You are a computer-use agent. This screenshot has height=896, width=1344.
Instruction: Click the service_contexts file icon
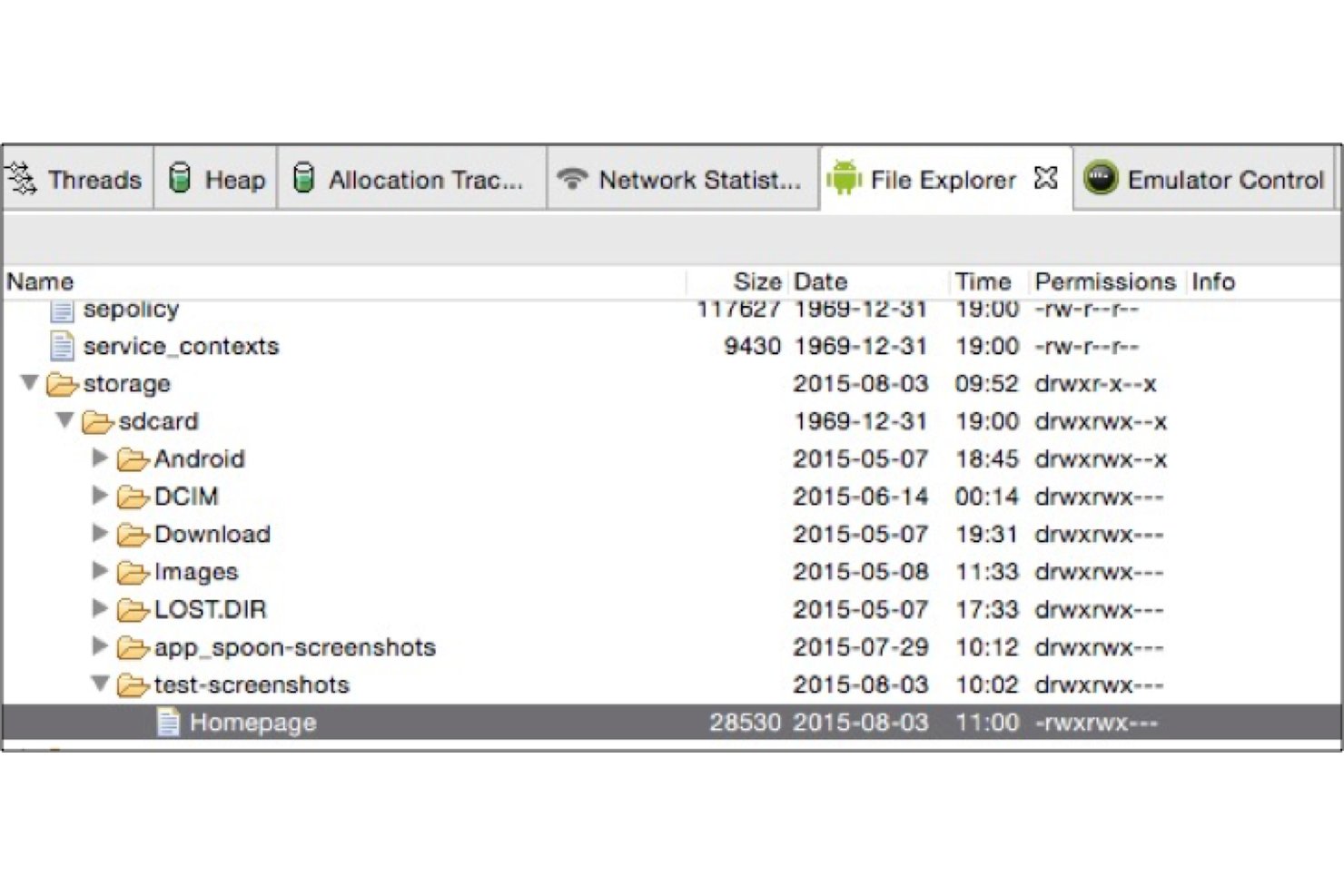pyautogui.click(x=62, y=346)
